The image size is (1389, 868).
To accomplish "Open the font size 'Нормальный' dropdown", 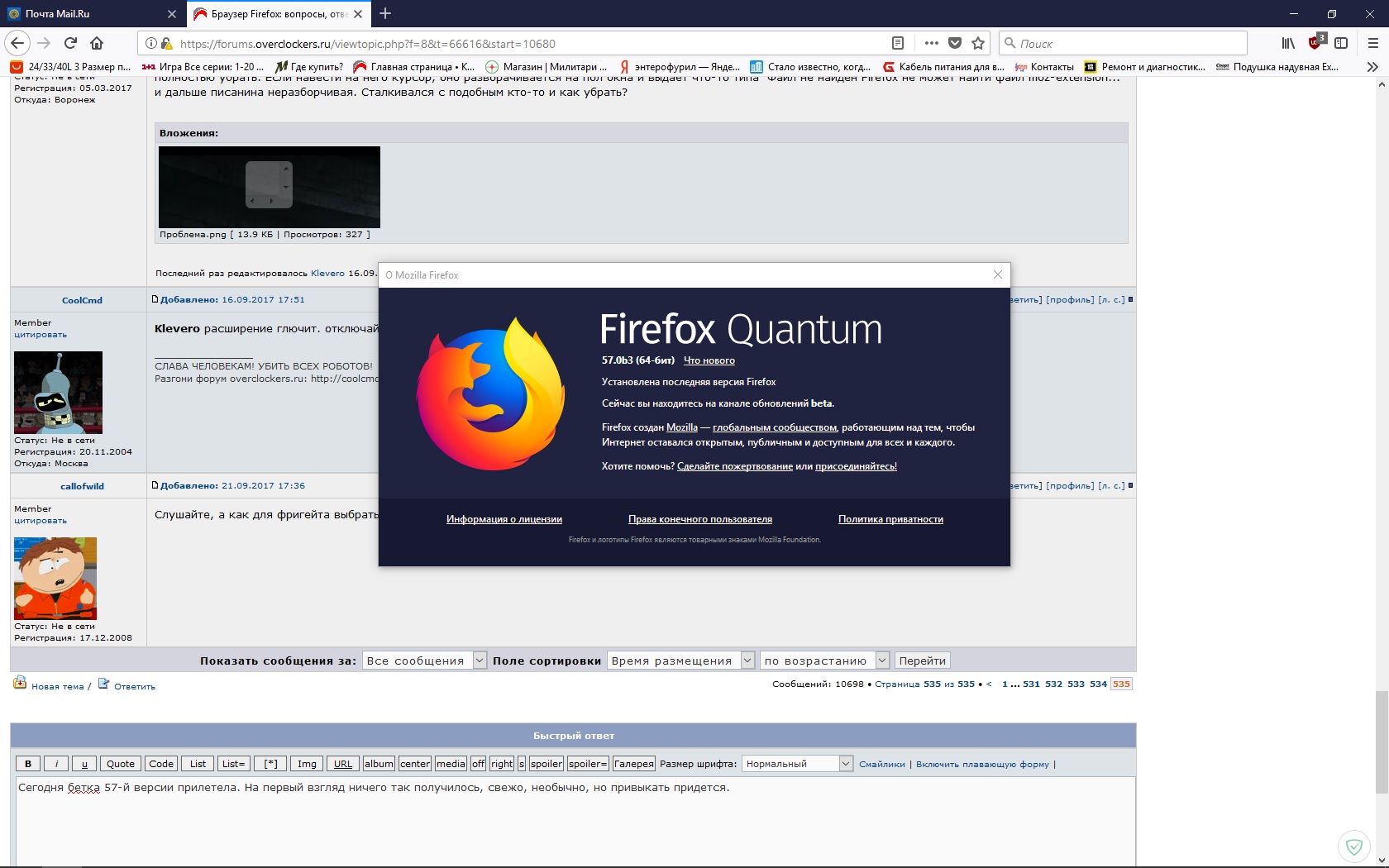I will pos(797,764).
